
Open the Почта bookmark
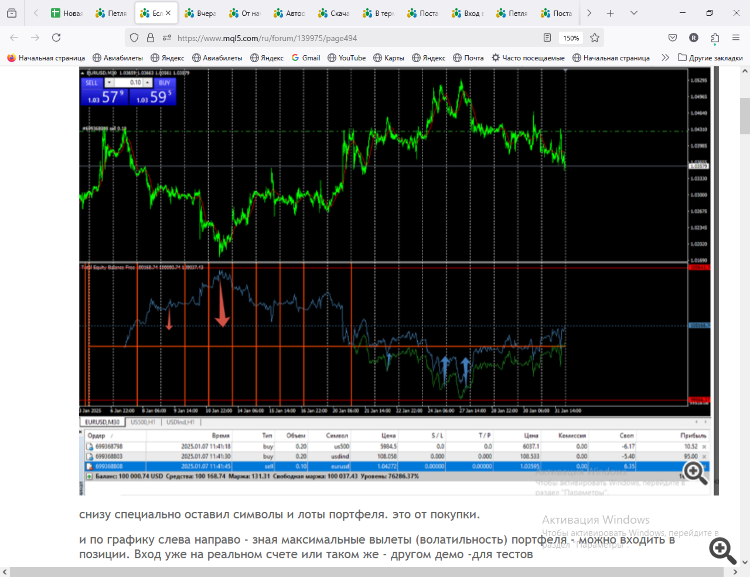coord(468,58)
